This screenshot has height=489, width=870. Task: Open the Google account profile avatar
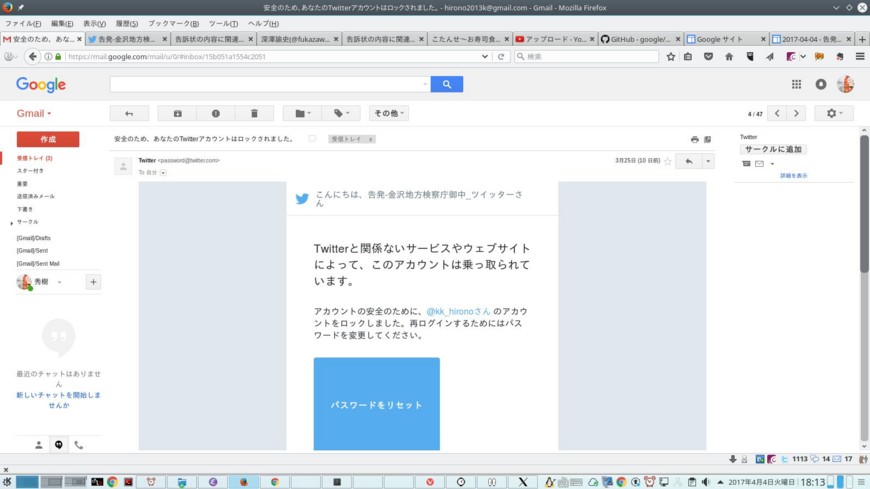pos(846,84)
